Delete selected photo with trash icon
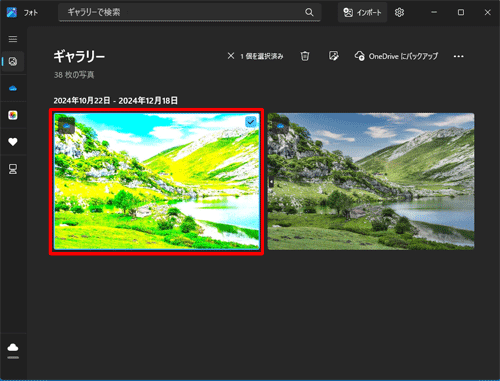This screenshot has height=381, width=500. (x=305, y=56)
